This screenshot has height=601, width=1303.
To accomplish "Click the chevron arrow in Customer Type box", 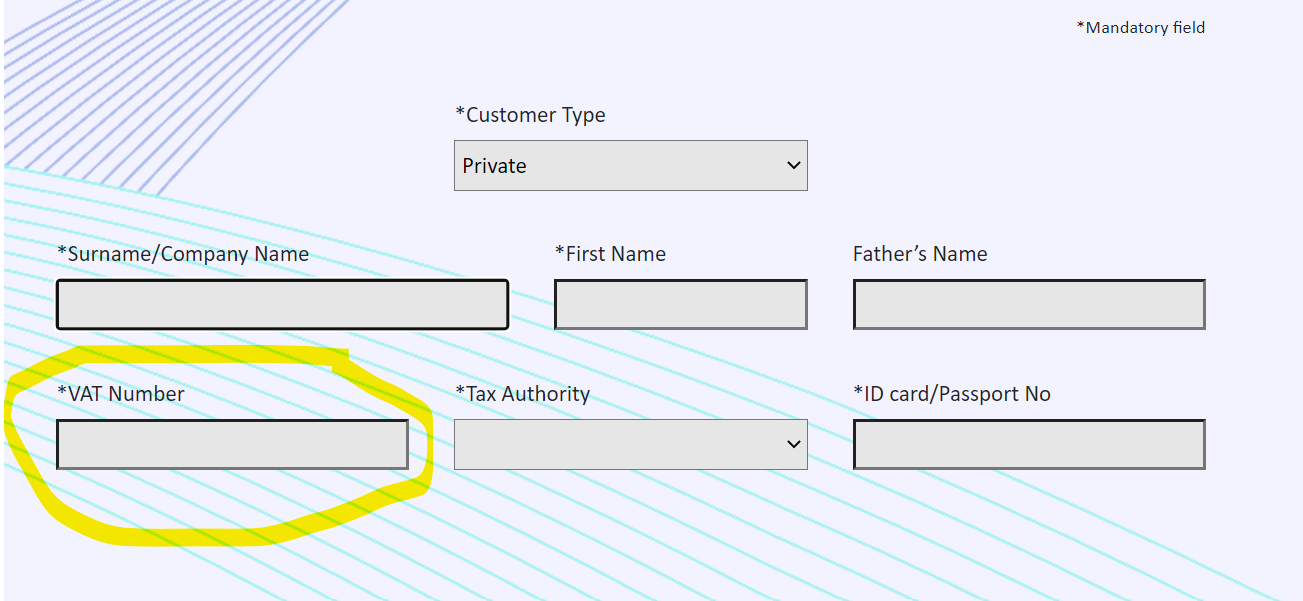I will (x=794, y=166).
